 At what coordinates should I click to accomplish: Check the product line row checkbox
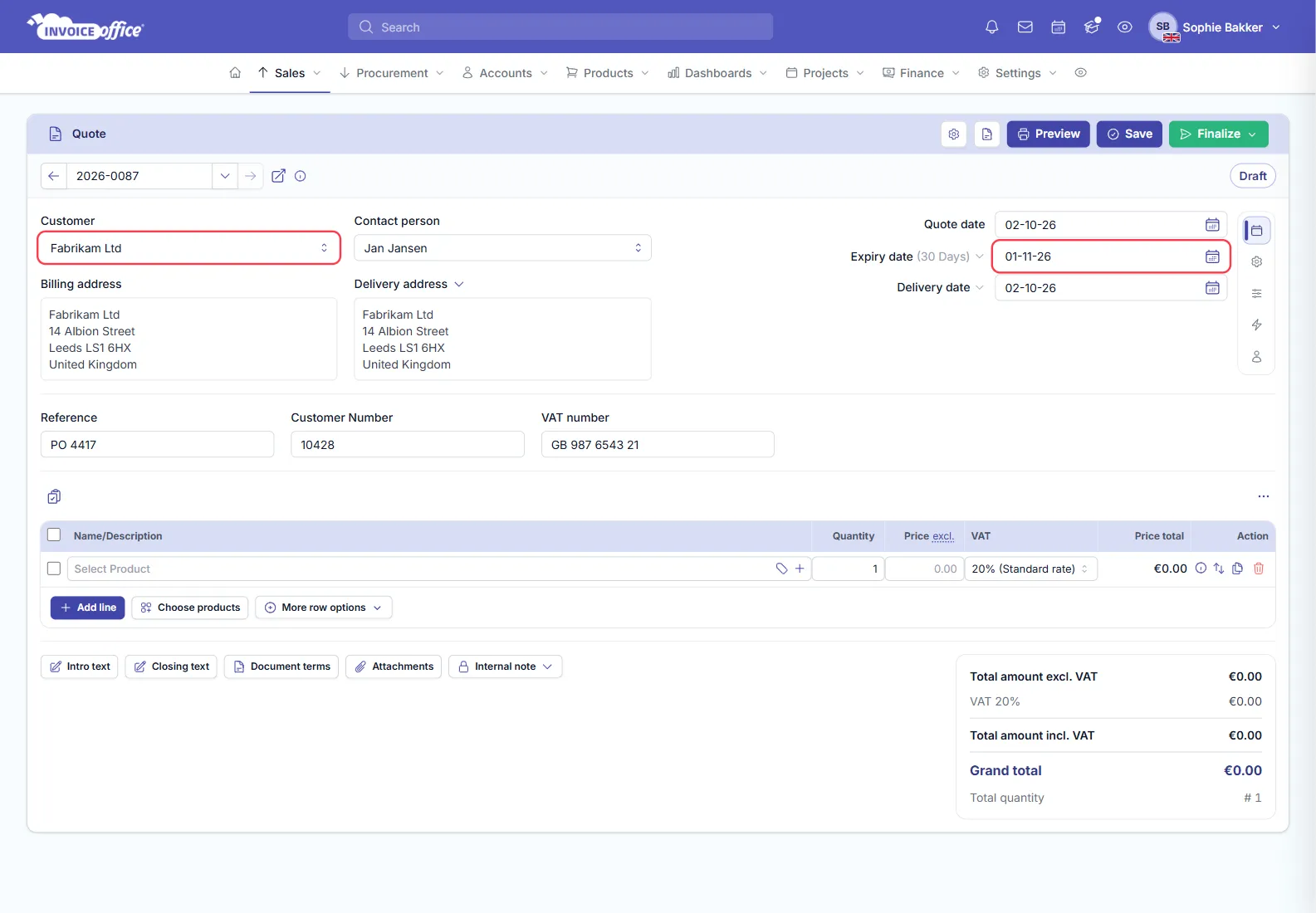click(54, 569)
